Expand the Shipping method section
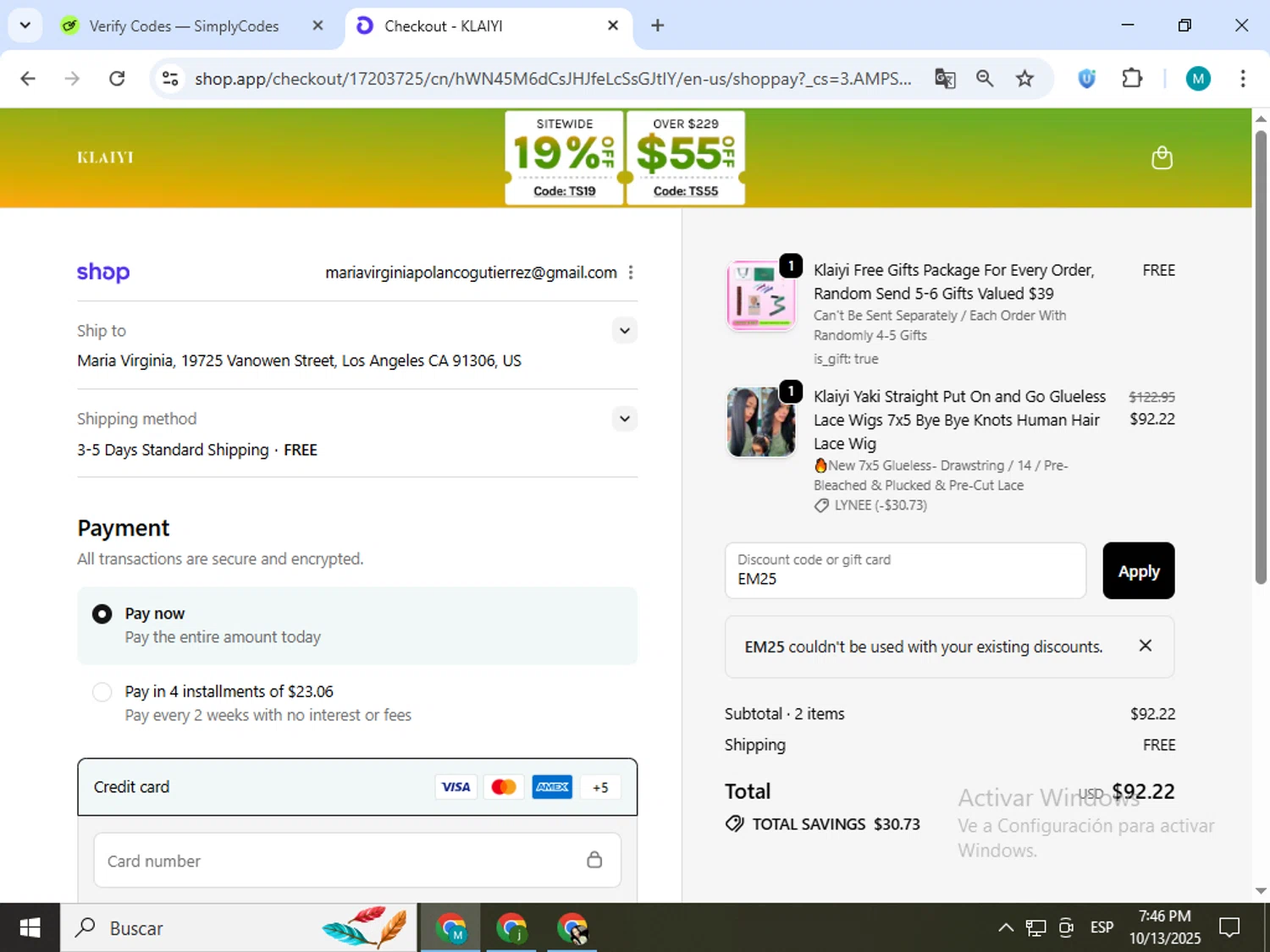 point(625,418)
